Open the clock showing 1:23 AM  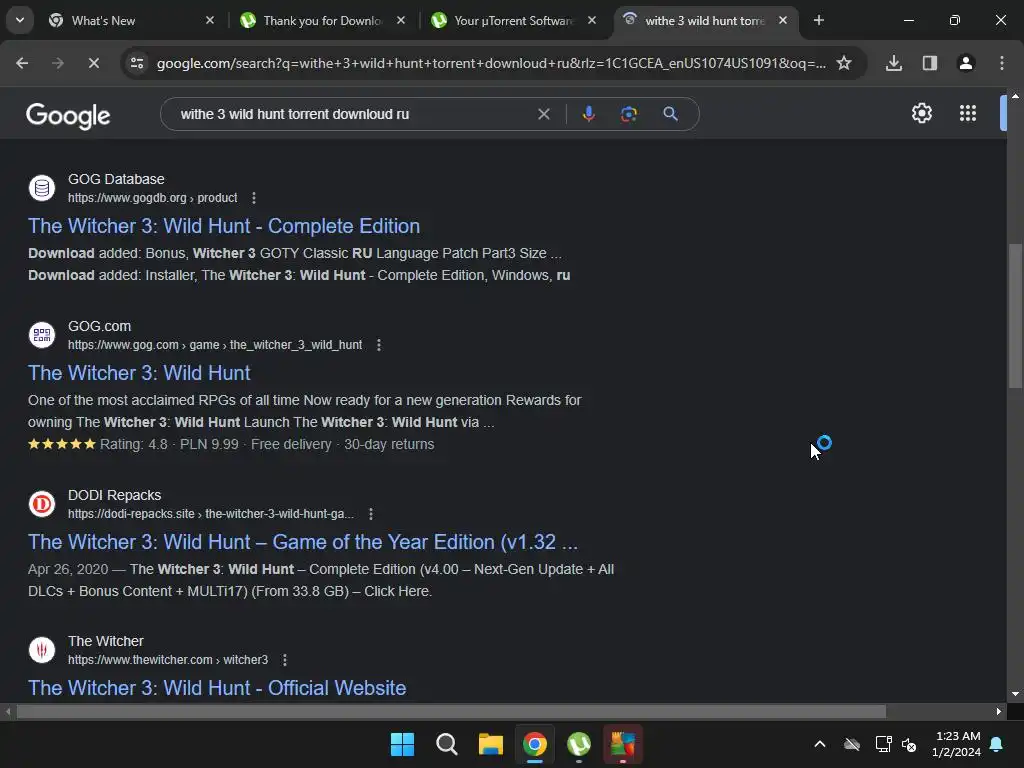coord(957,744)
